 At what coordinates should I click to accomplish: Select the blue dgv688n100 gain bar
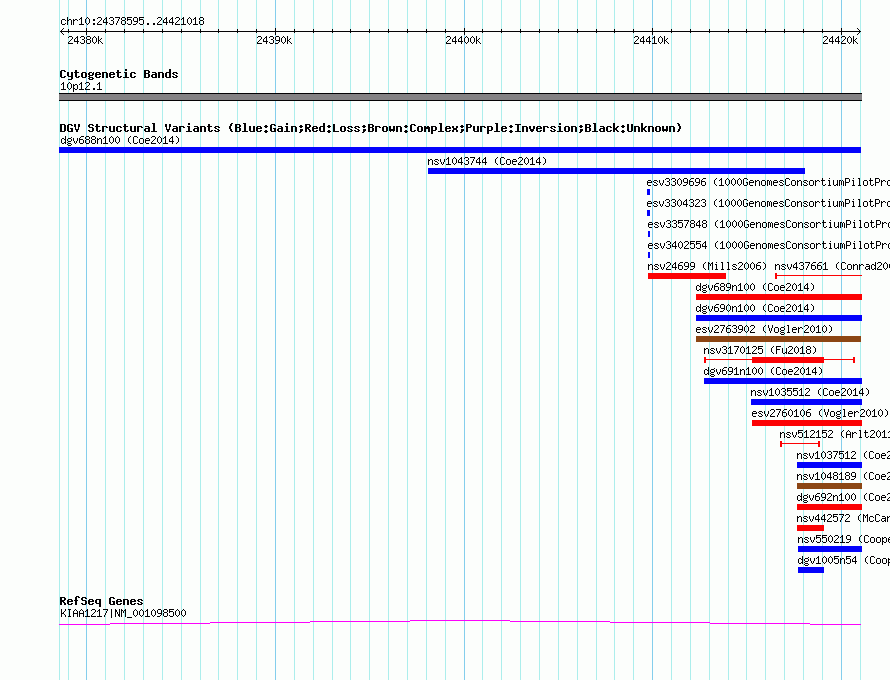point(460,150)
